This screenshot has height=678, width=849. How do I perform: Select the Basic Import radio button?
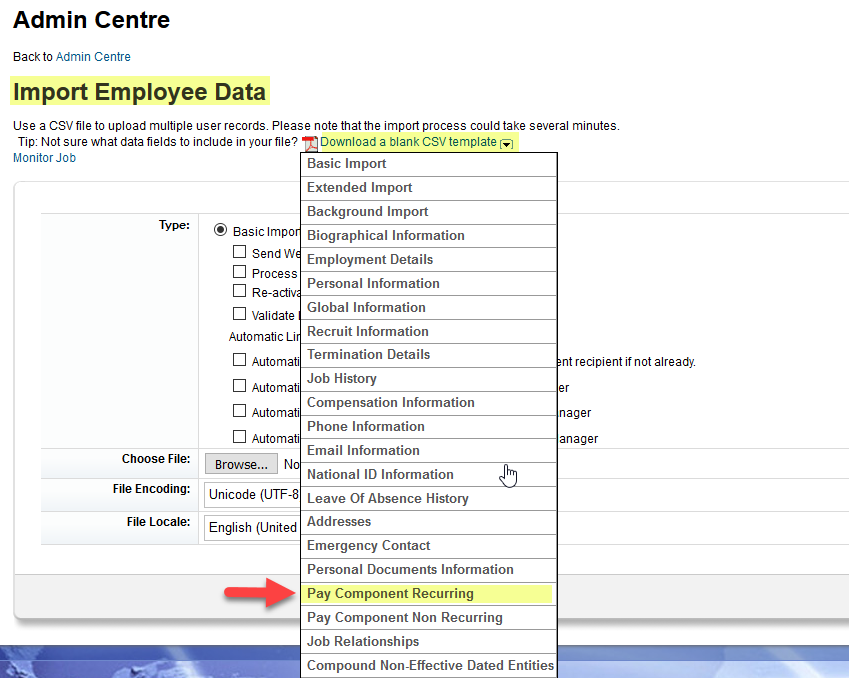pos(220,230)
